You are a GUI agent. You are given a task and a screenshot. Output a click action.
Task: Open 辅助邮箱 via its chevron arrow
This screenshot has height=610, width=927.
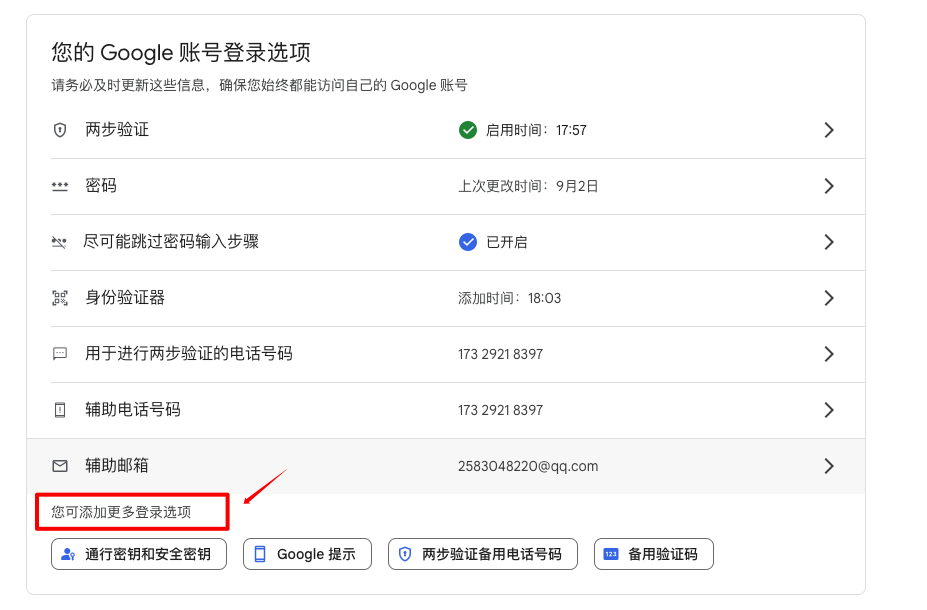pos(829,466)
